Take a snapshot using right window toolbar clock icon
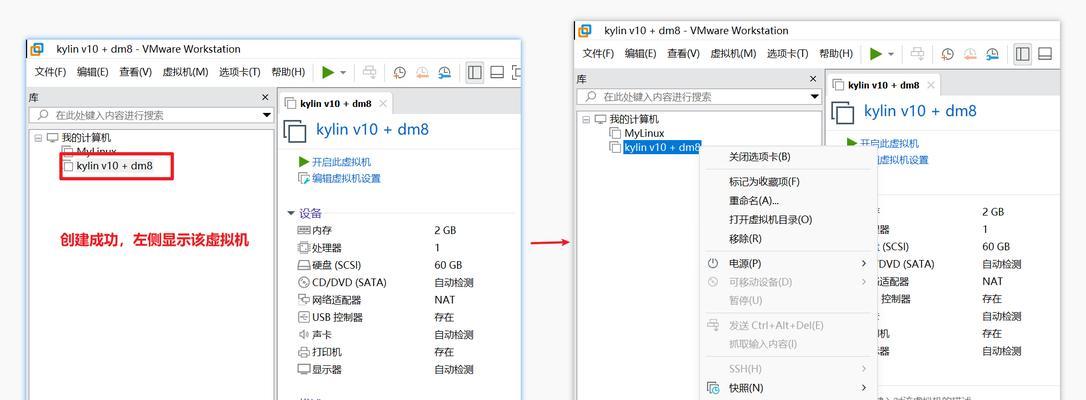Screen dimensions: 1086x400 point(947,54)
